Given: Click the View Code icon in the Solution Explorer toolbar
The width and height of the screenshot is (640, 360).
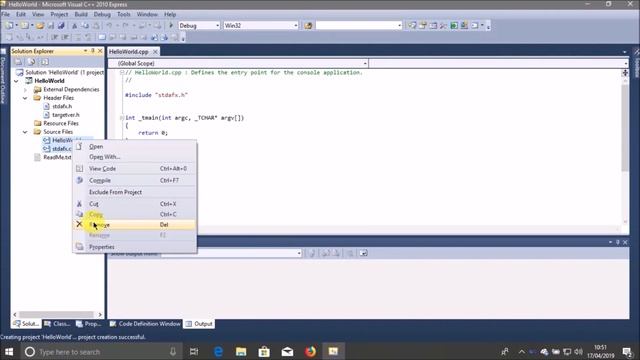Looking at the screenshot, I should click(45, 62).
